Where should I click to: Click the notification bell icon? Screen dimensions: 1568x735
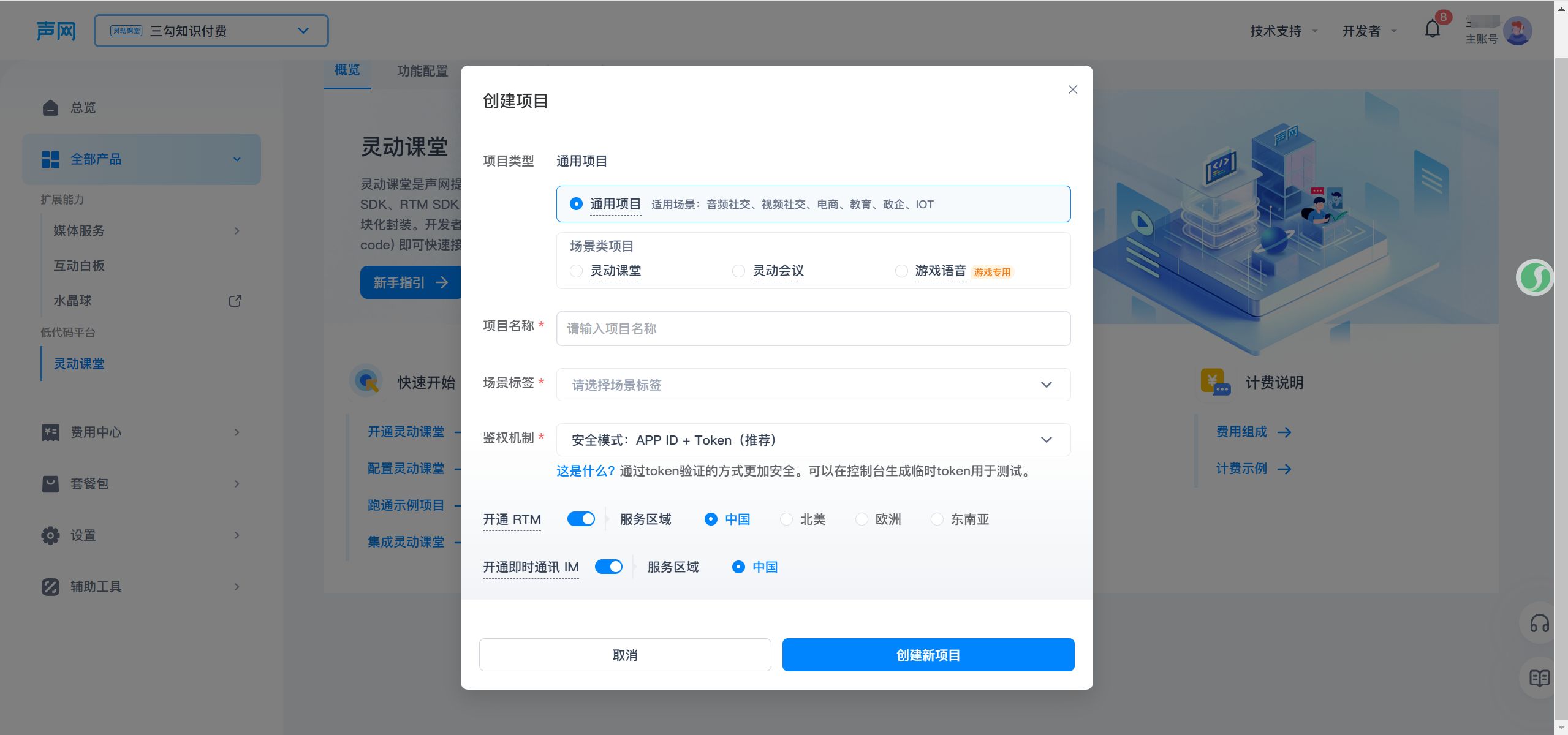click(1432, 29)
